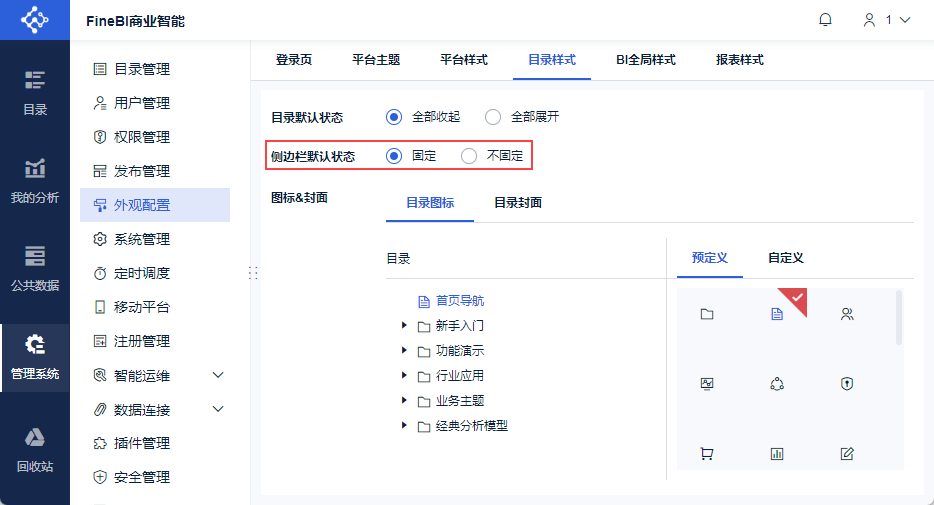The image size is (934, 505).
Task: Select the 不固定 sidebar radio button
Action: (469, 156)
